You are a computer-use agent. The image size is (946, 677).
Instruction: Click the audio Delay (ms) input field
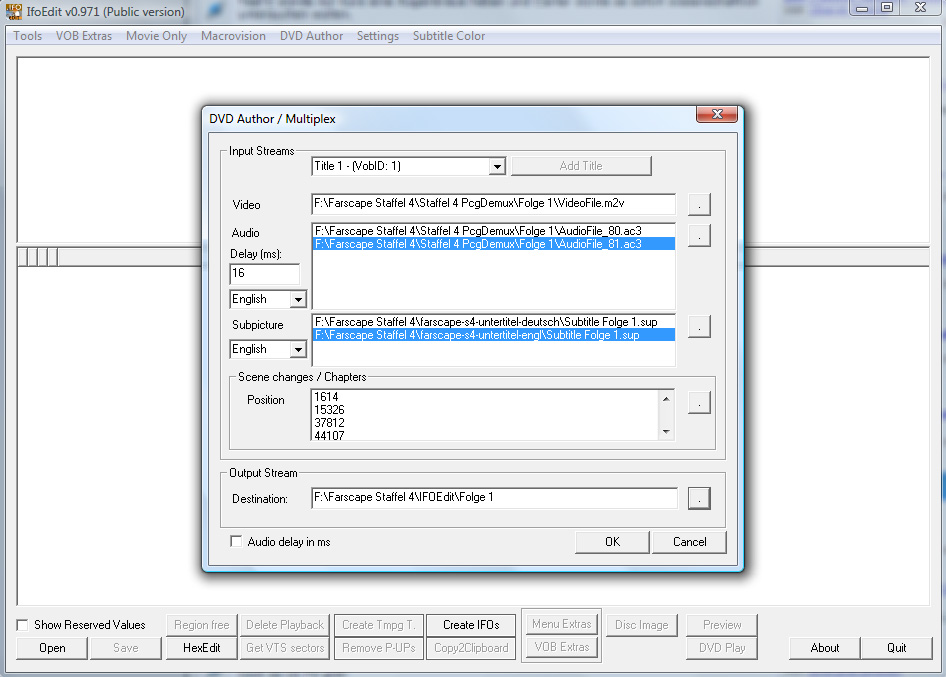pyautogui.click(x=265, y=273)
